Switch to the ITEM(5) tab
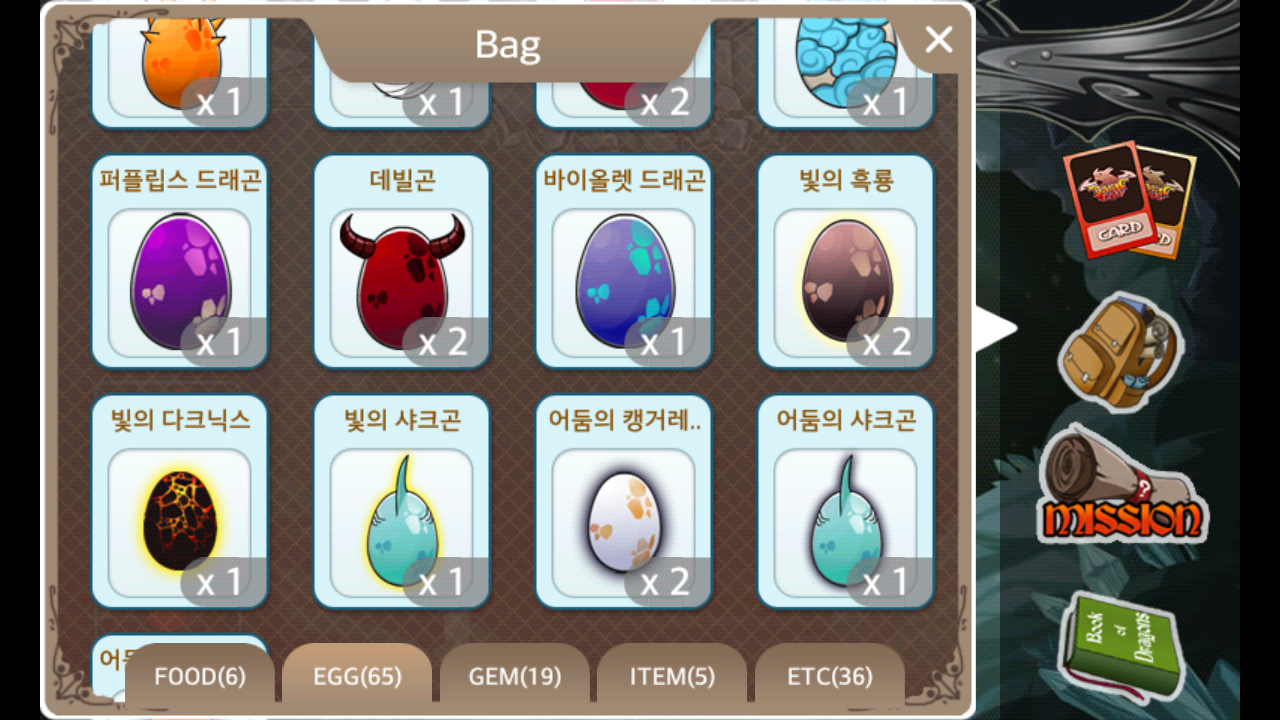This screenshot has height=720, width=1280. pos(672,677)
